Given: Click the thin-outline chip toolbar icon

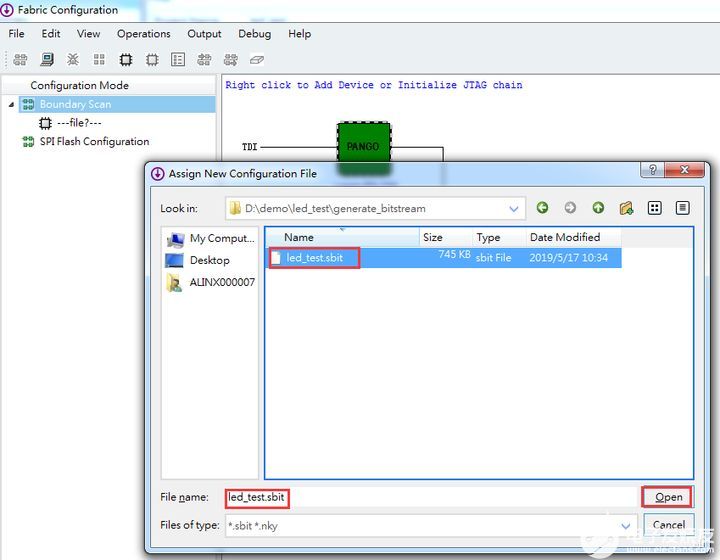Looking at the screenshot, I should click(152, 60).
